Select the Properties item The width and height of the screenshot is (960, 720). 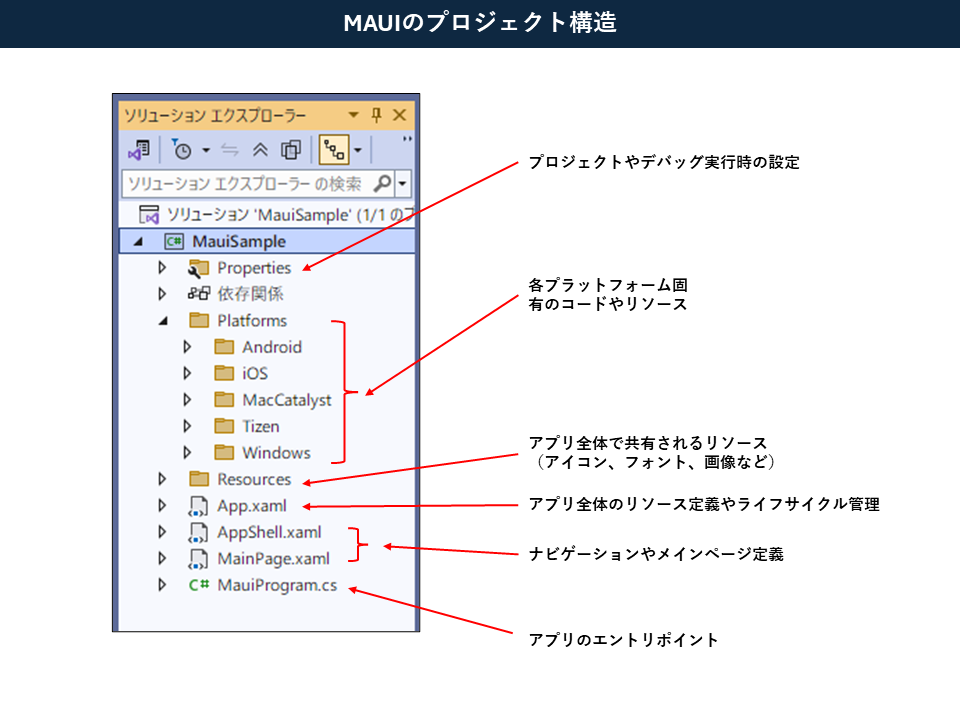pyautogui.click(x=254, y=268)
